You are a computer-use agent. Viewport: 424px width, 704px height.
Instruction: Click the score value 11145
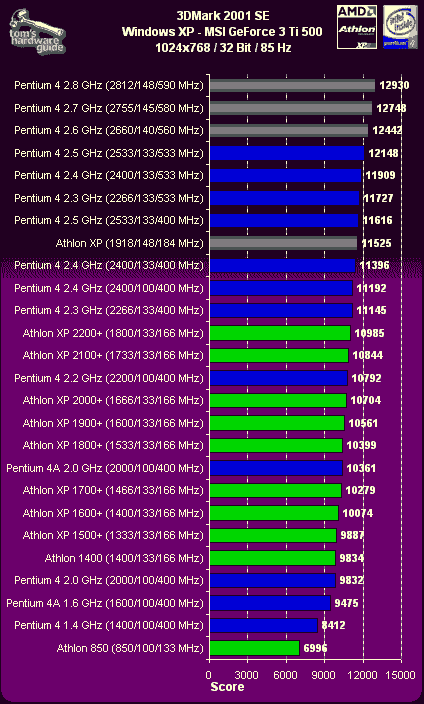pyautogui.click(x=371, y=310)
